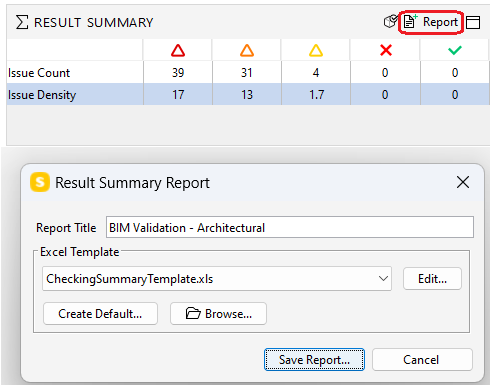Viewport: 490px width, 385px height.
Task: Open the Excel Template dropdown
Action: [217, 279]
